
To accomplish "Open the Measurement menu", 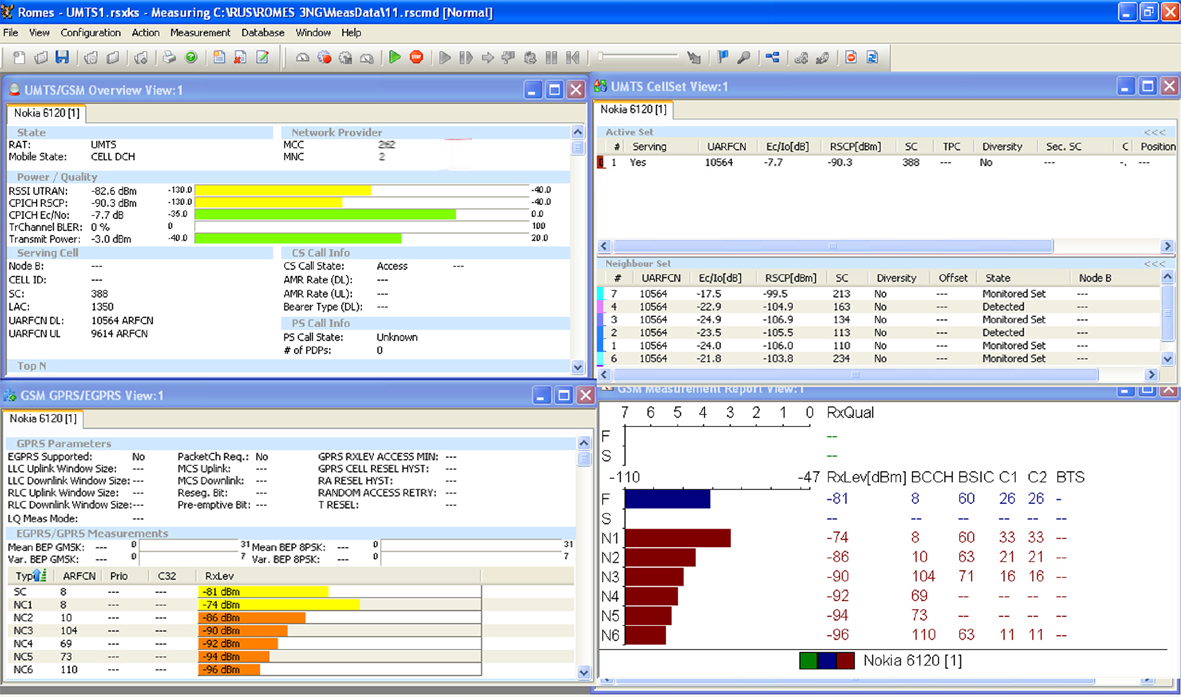I will (200, 32).
